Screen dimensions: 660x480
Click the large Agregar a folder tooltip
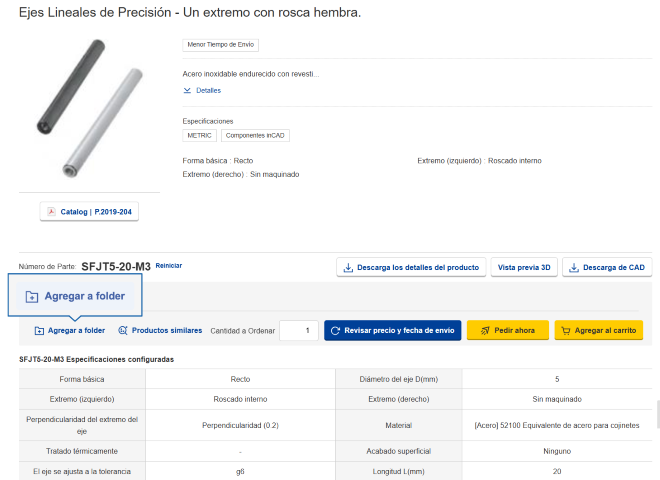coord(76,296)
